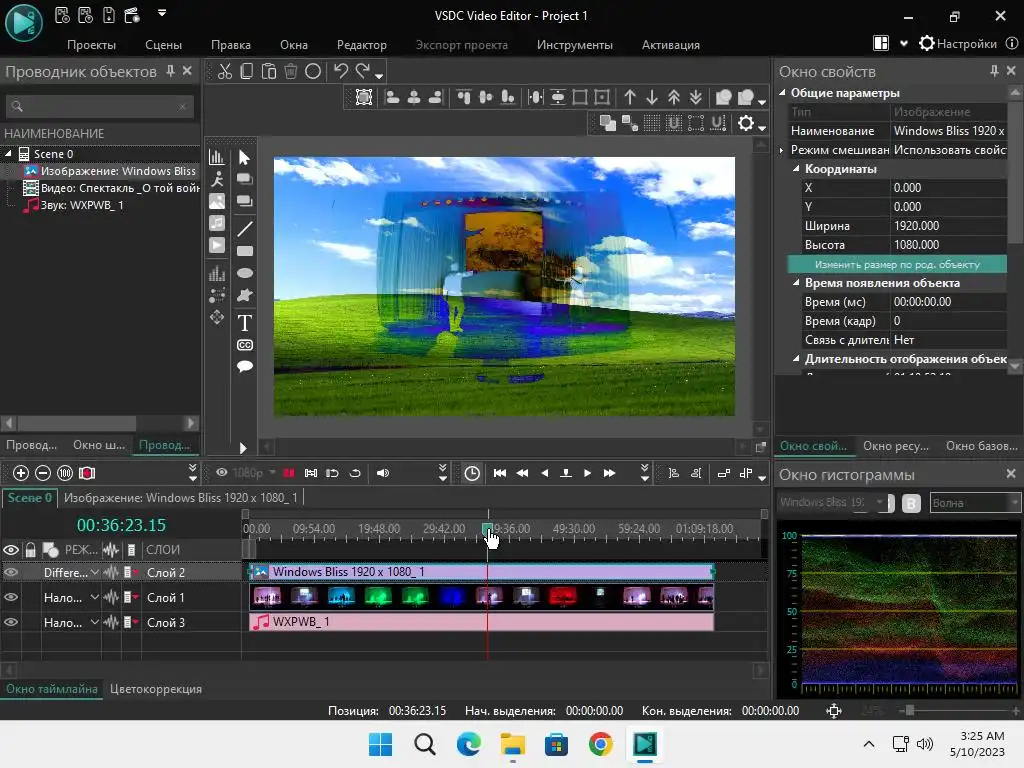Toggle the lock icon in layer header
The height and width of the screenshot is (768, 1024).
tap(31, 550)
